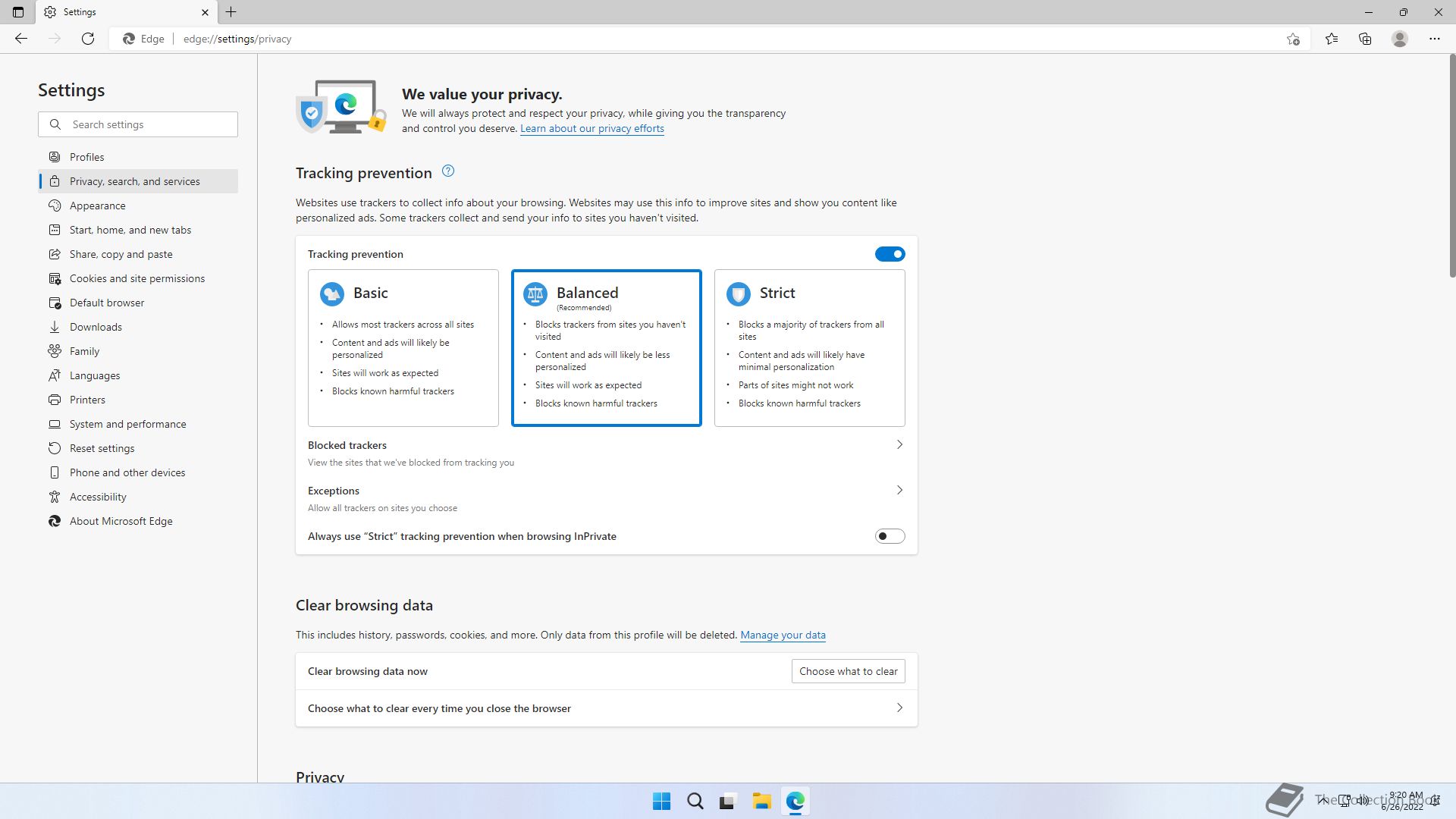Click the Basic tracking level icon
1456x819 pixels.
(332, 293)
